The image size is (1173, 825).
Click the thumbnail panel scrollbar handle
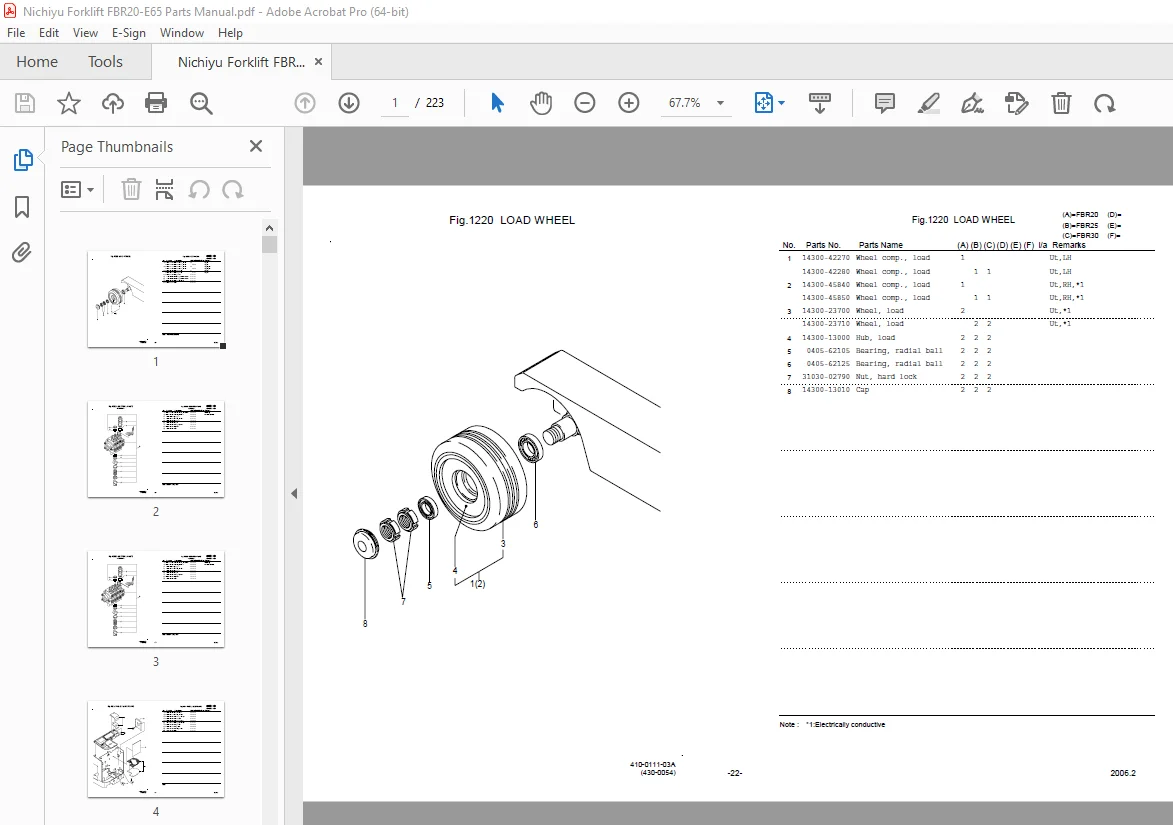pos(269,245)
